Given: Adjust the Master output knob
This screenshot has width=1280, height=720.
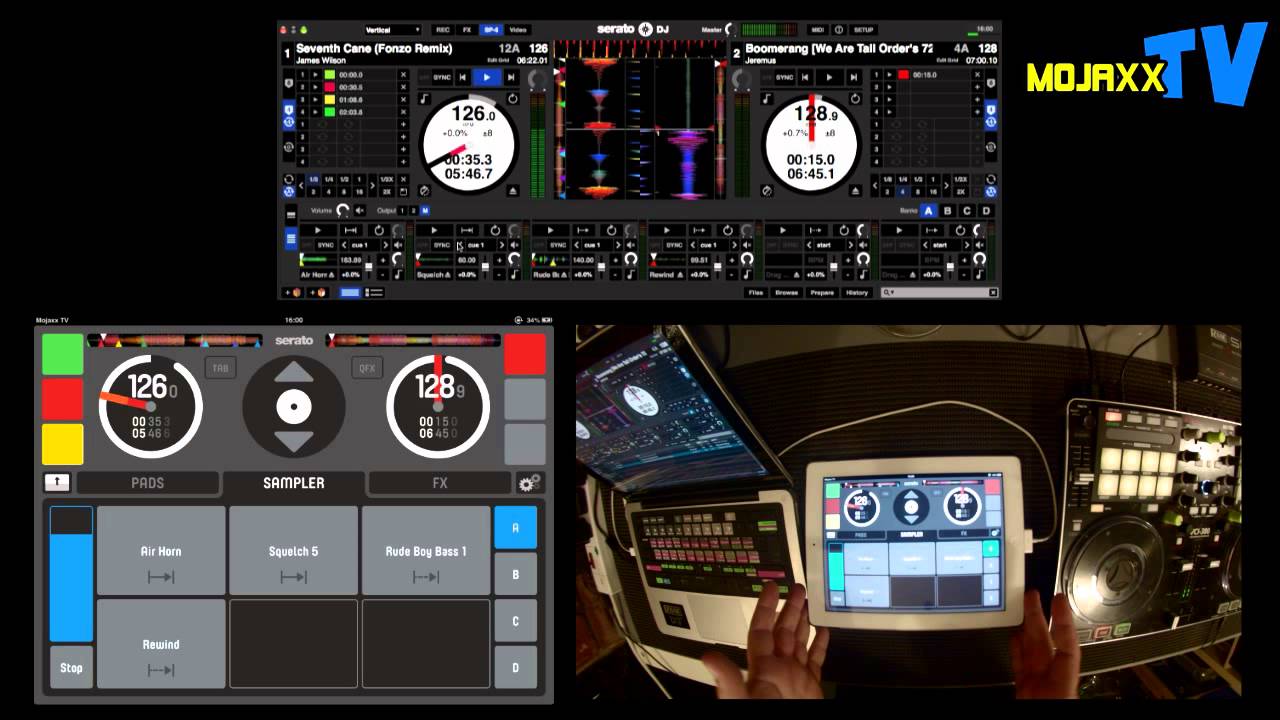Looking at the screenshot, I should tap(730, 30).
